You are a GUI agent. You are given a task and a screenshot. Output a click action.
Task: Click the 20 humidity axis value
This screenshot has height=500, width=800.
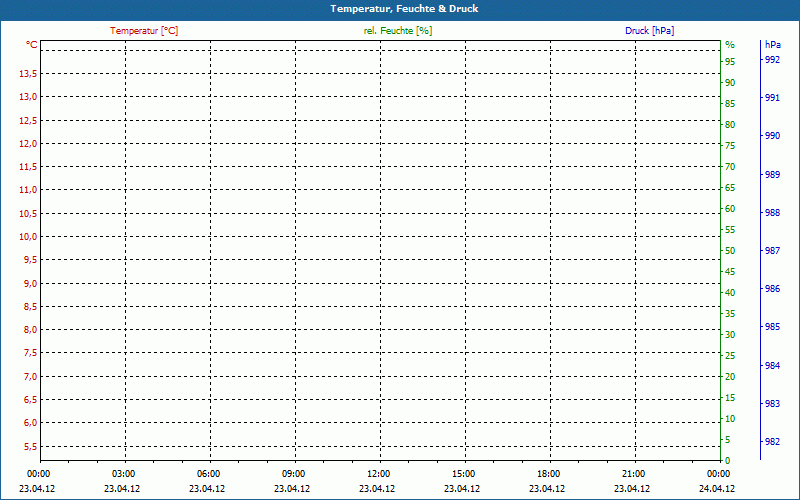tap(730, 377)
